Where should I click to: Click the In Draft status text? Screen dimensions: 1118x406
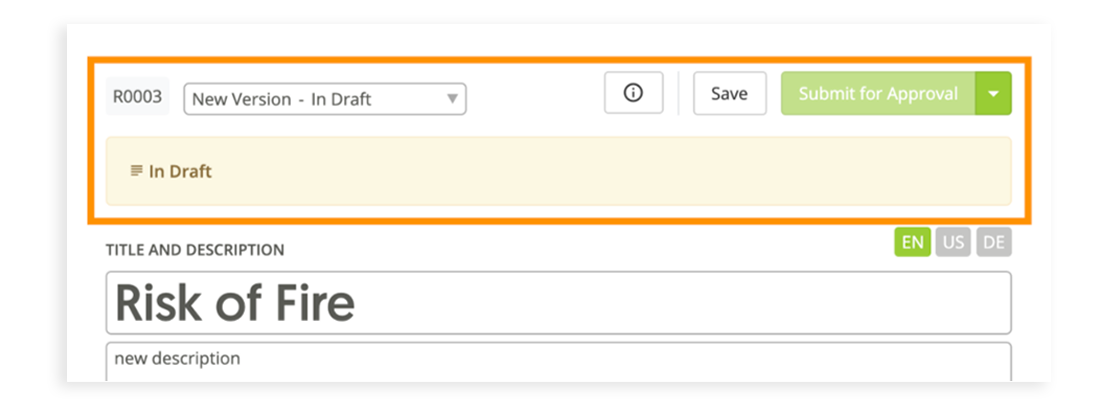pyautogui.click(x=180, y=171)
